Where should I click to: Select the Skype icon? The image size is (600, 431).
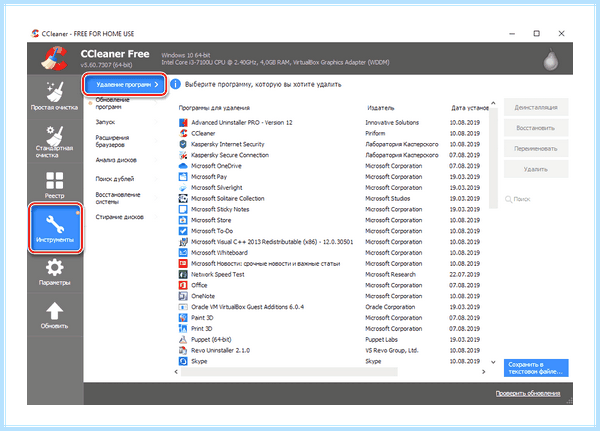tap(183, 361)
